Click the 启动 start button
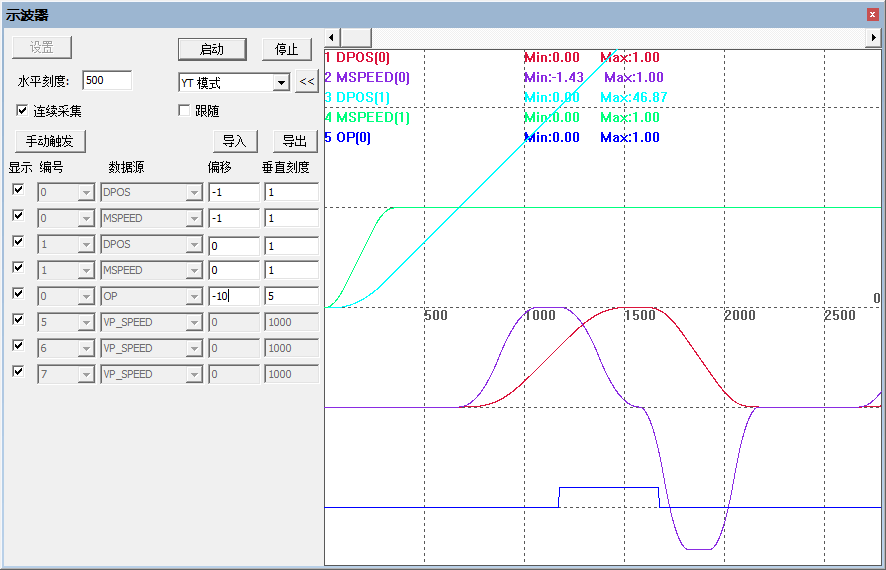The width and height of the screenshot is (886, 570). [x=212, y=49]
